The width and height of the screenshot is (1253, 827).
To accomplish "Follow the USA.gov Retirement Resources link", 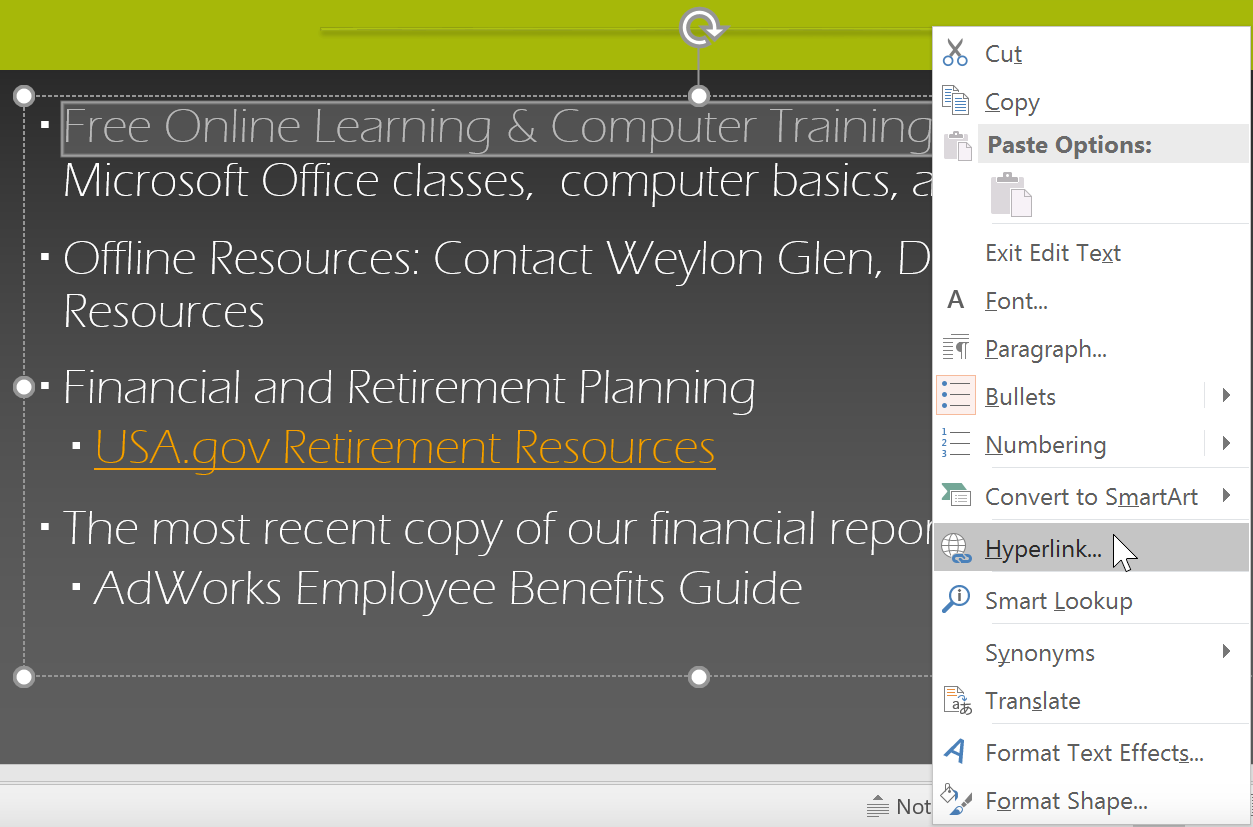I will 404,447.
